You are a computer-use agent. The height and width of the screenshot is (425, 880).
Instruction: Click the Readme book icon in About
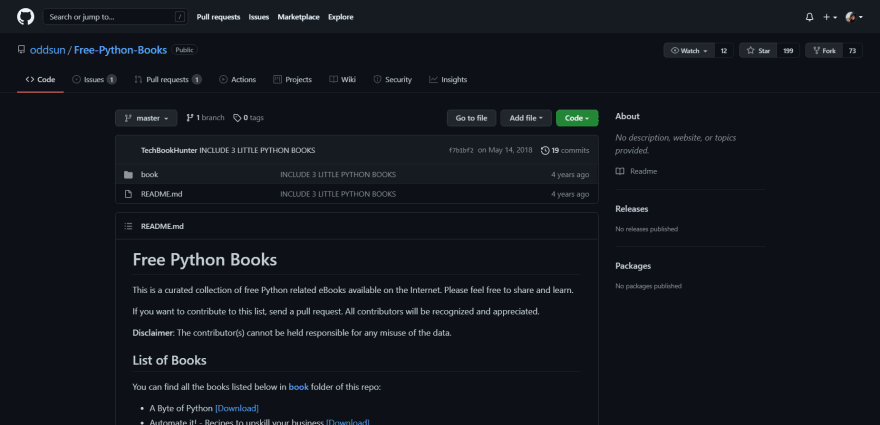tap(620, 171)
